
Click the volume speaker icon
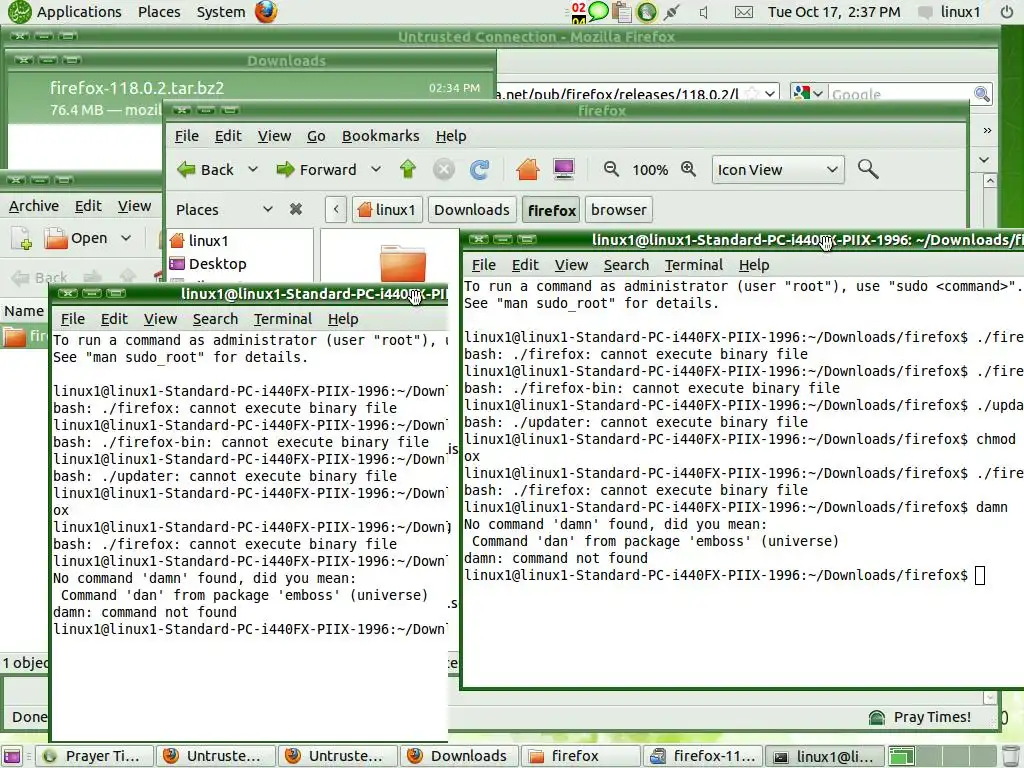coord(703,12)
